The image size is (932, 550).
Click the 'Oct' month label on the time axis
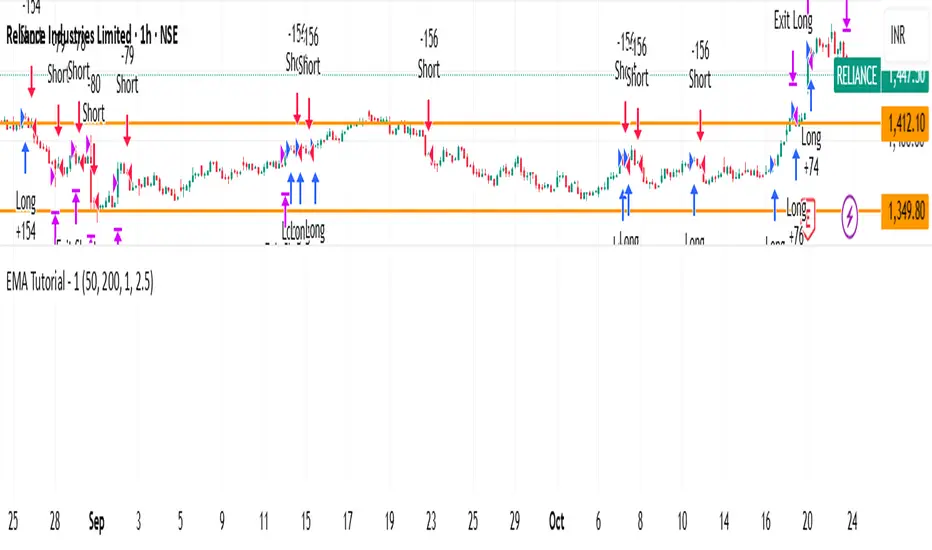(556, 522)
